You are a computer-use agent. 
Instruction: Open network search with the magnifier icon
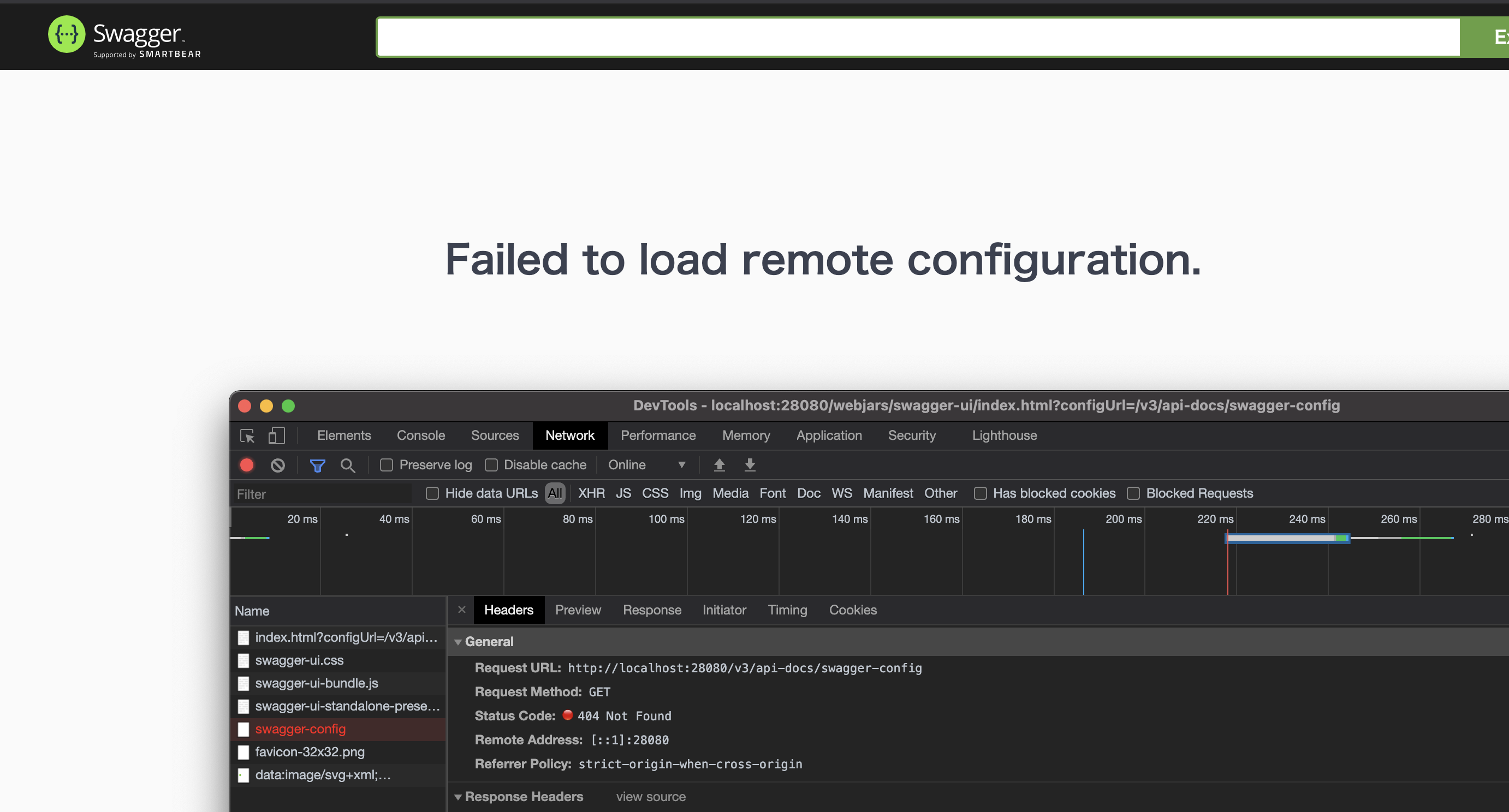coord(347,465)
